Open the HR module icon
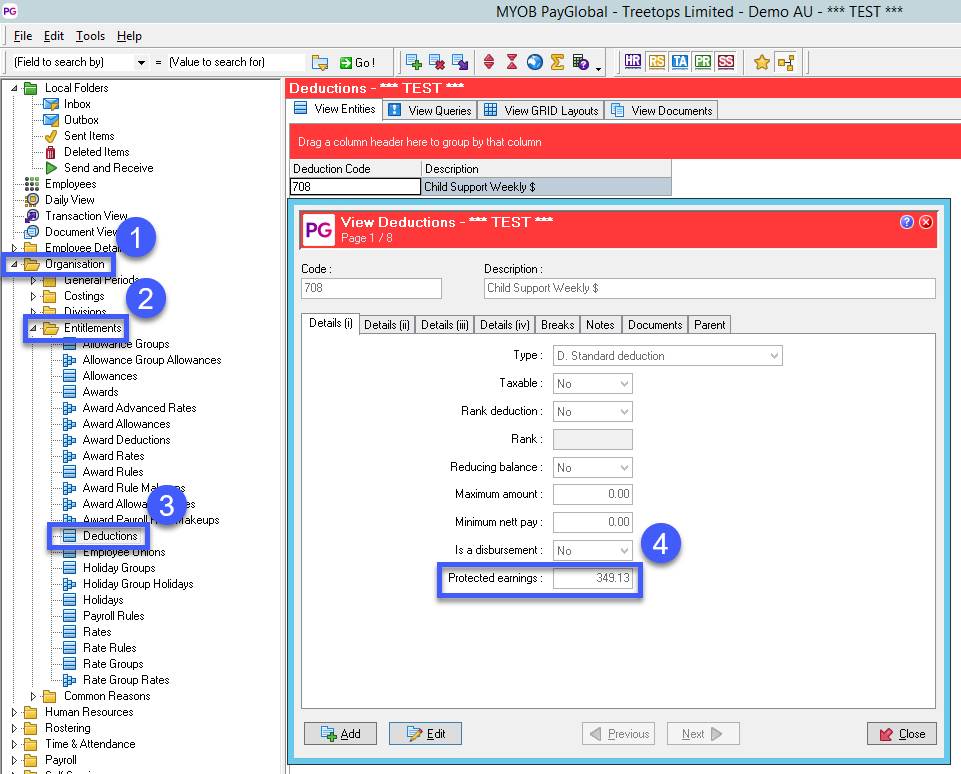This screenshot has width=961, height=774. pyautogui.click(x=632, y=61)
